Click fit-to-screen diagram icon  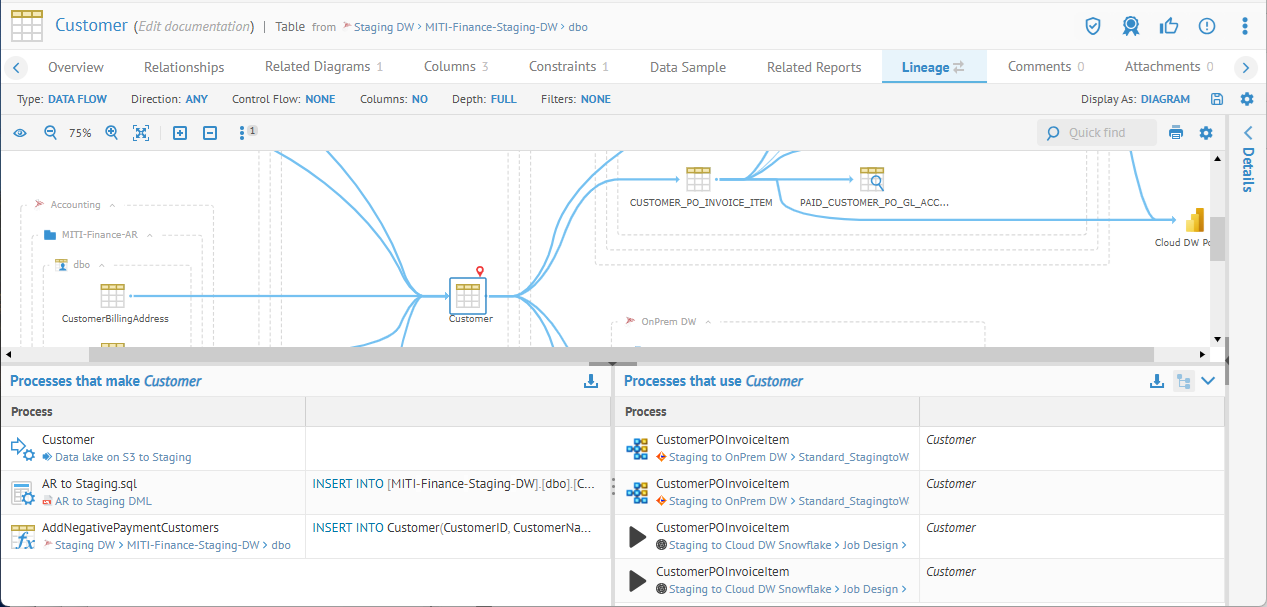pyautogui.click(x=141, y=133)
